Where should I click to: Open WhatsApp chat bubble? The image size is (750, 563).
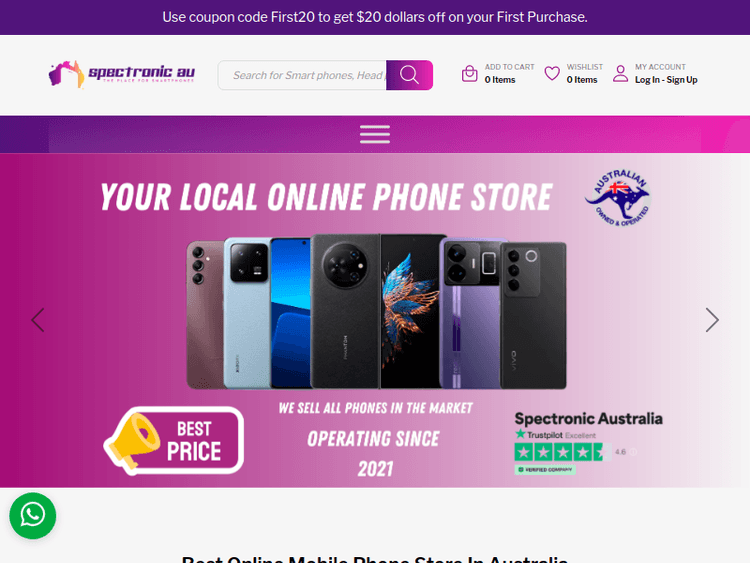pyautogui.click(x=33, y=516)
